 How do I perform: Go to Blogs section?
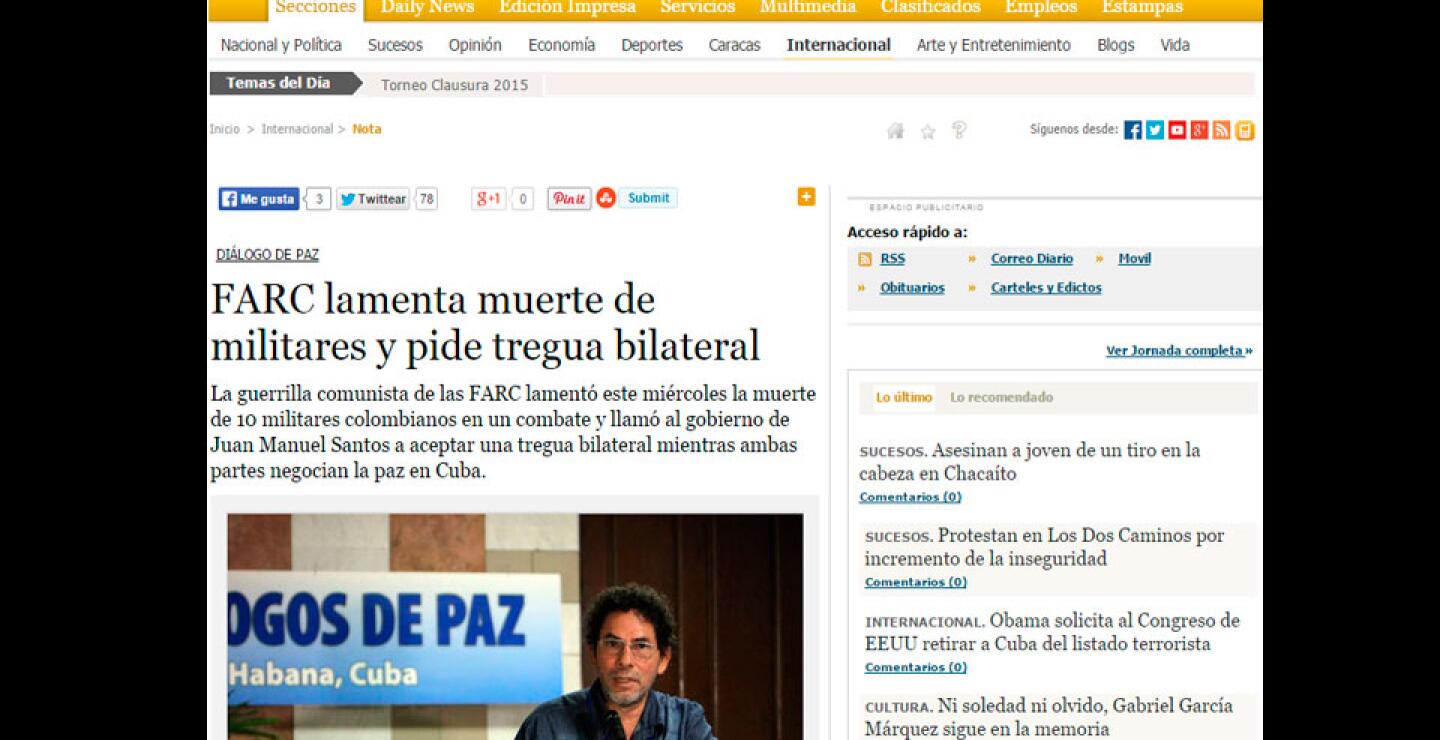[1116, 45]
